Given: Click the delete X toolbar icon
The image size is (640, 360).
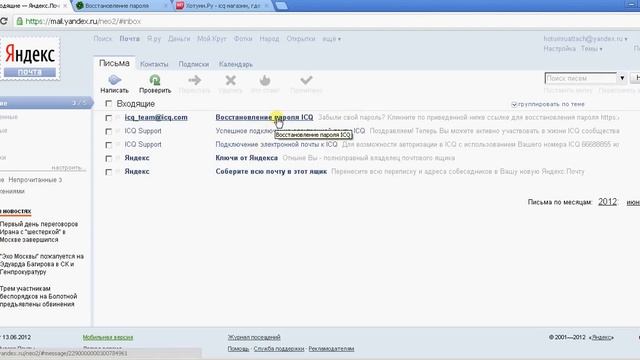Looking at the screenshot, I should (x=231, y=80).
